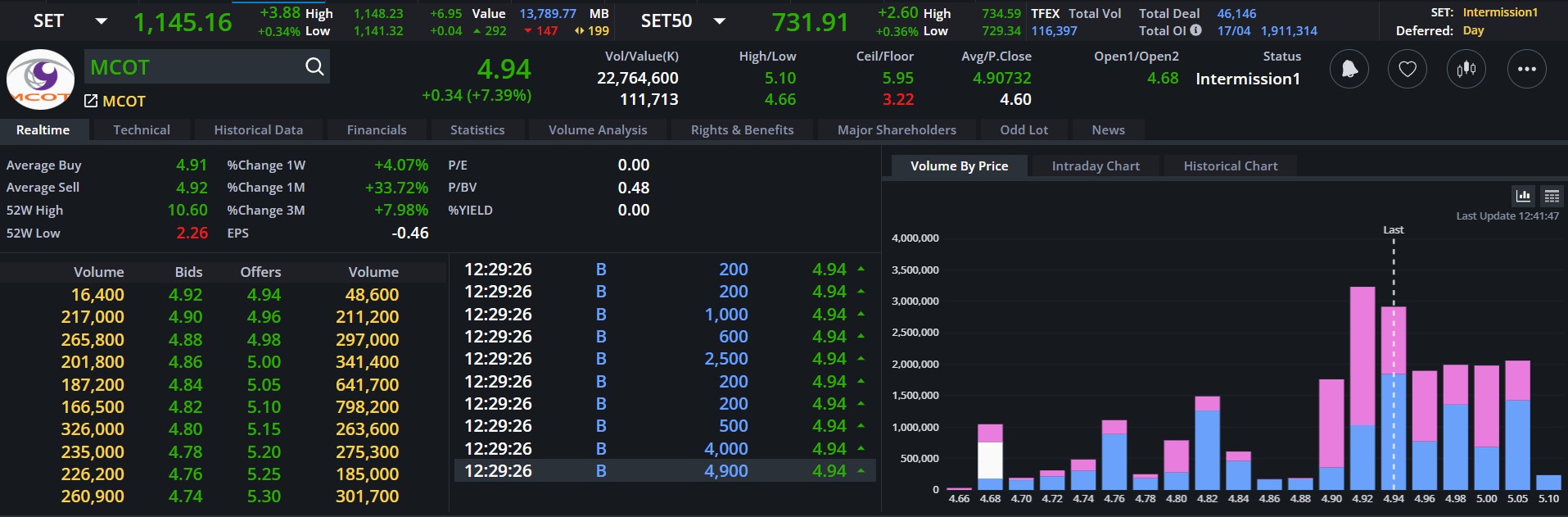Select the Volume By Price chart tab
The width and height of the screenshot is (1568, 517).
960,166
